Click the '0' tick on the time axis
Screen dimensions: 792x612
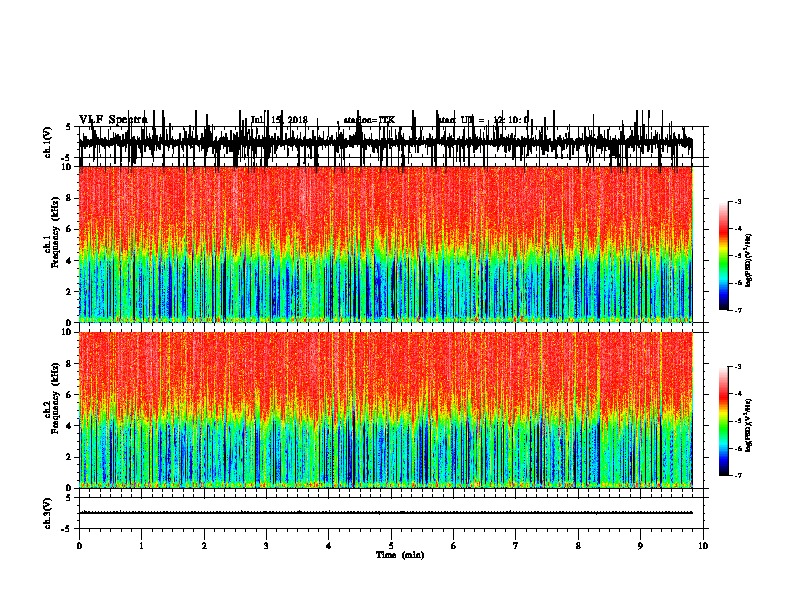pos(79,546)
